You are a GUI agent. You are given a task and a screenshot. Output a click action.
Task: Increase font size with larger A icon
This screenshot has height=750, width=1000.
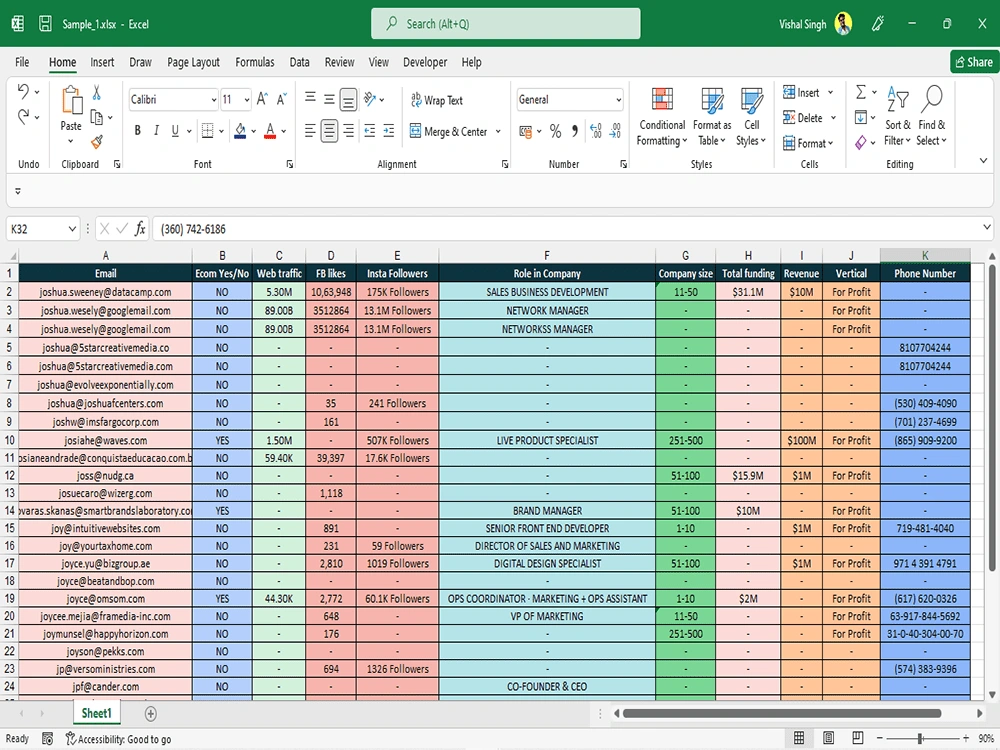(262, 99)
